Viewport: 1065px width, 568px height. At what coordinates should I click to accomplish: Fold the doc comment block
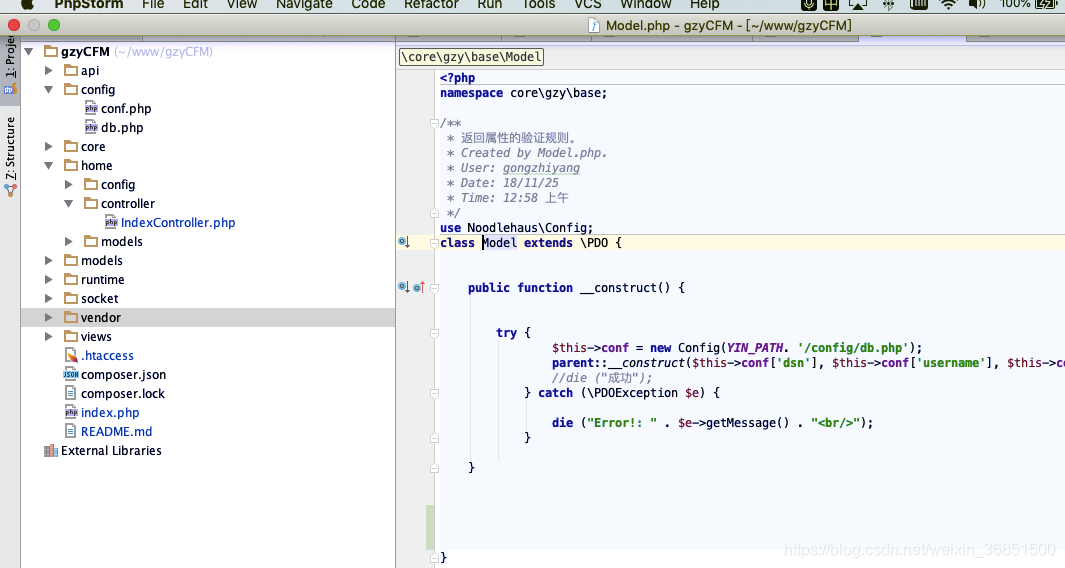click(x=434, y=123)
